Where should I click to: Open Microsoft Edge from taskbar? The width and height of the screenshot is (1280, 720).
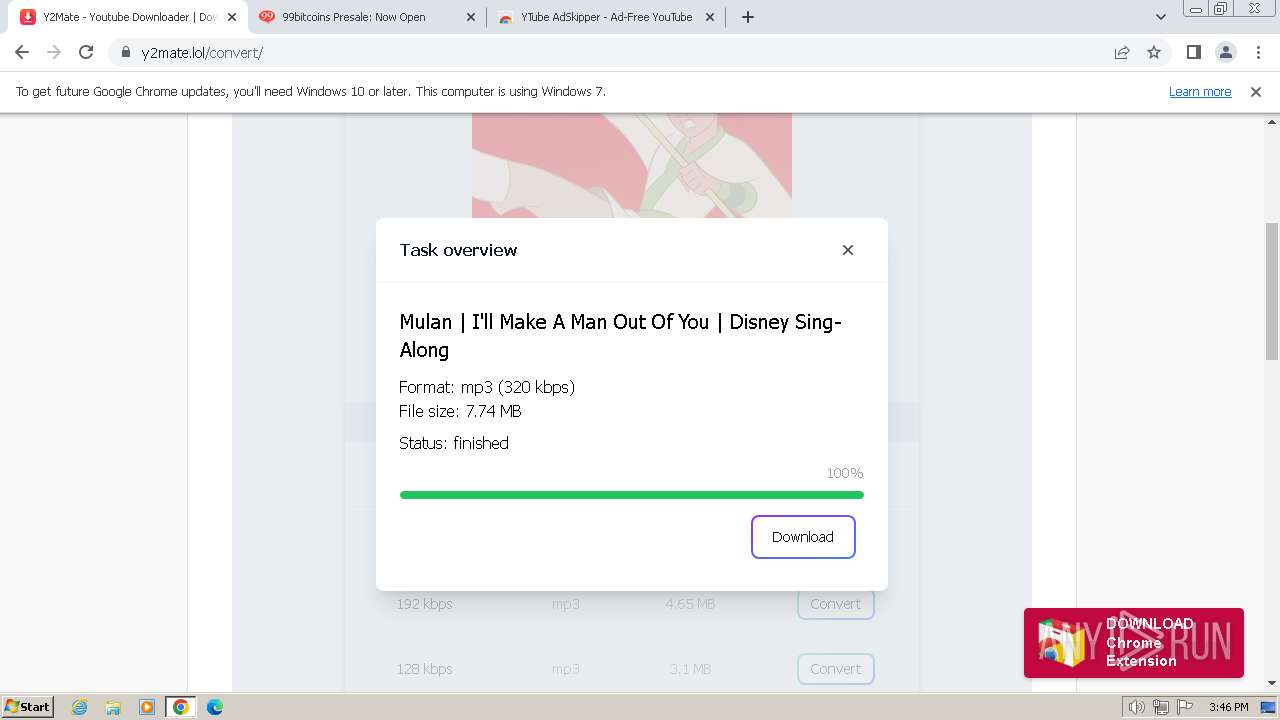tap(214, 707)
